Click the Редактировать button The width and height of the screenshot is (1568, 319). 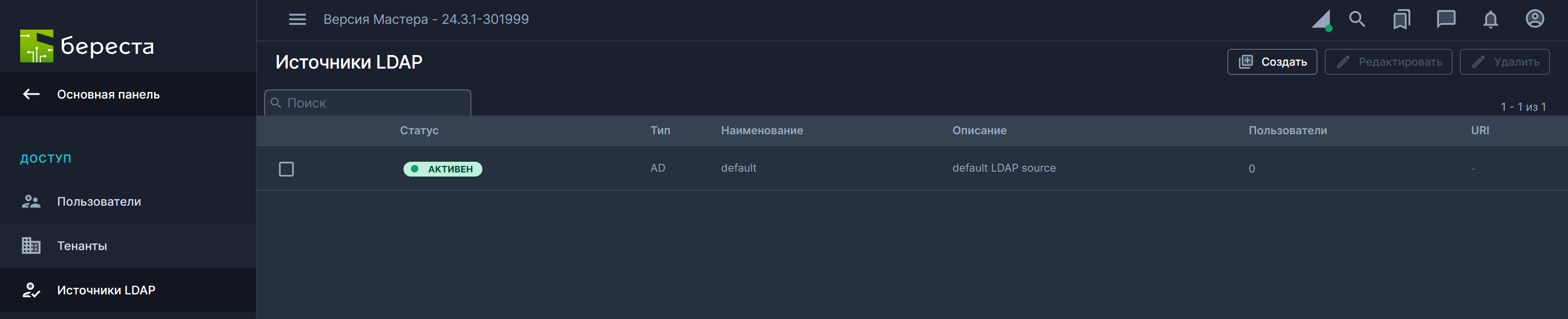pyautogui.click(x=1388, y=62)
